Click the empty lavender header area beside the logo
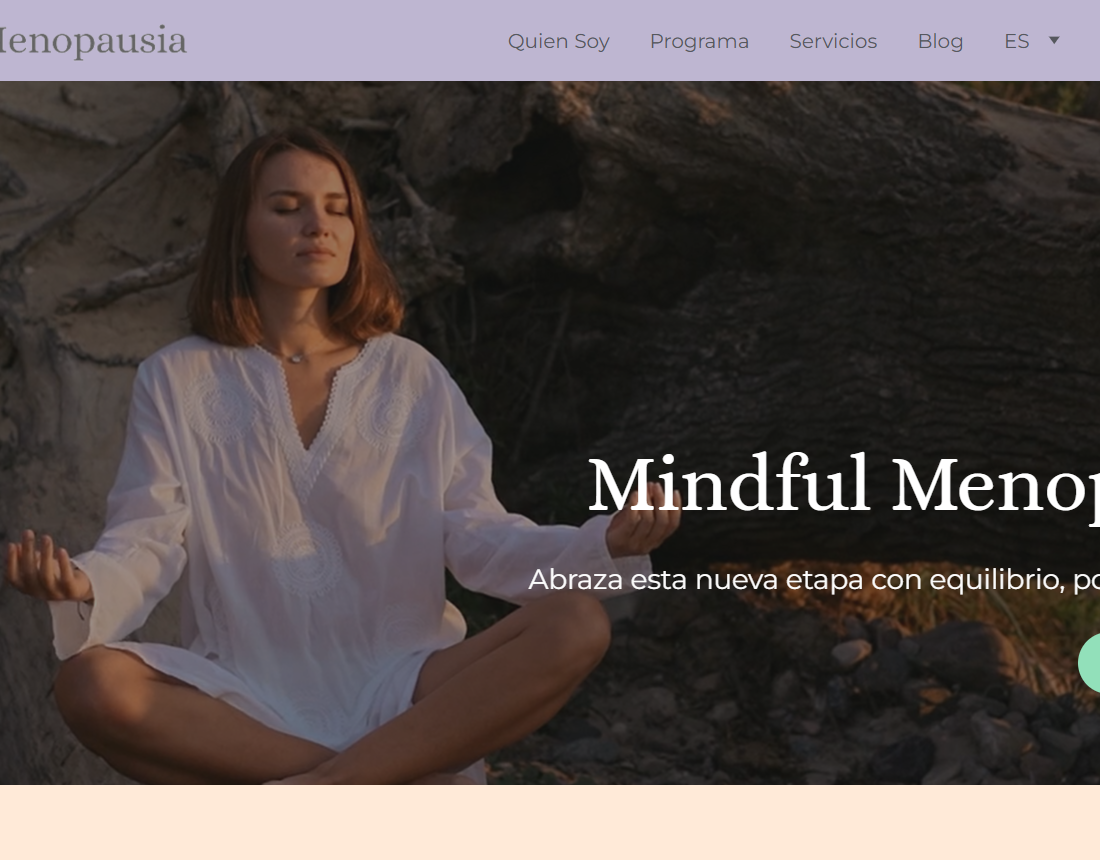 click(344, 41)
